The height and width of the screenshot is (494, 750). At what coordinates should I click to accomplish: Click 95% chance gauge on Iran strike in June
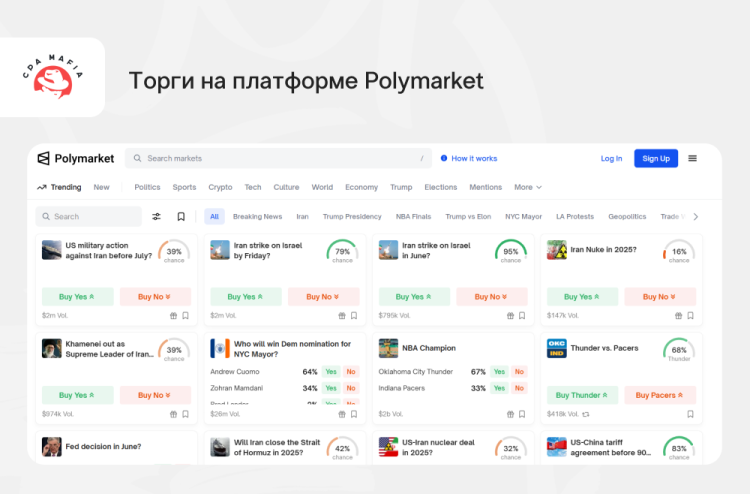(x=510, y=251)
